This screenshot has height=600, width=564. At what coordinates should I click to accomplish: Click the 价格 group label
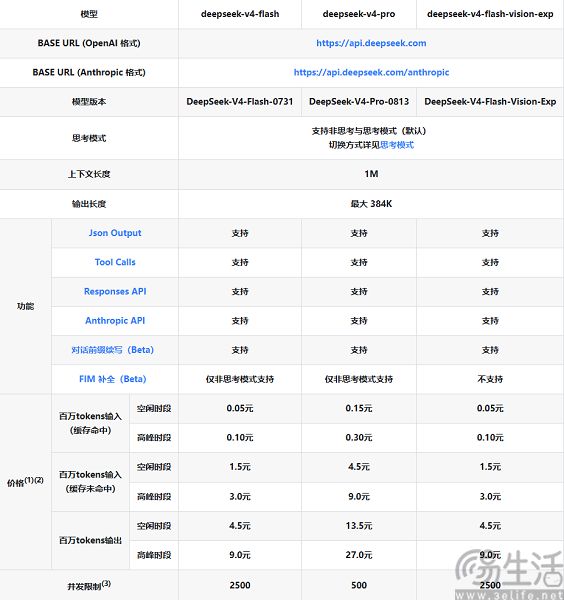point(25,482)
